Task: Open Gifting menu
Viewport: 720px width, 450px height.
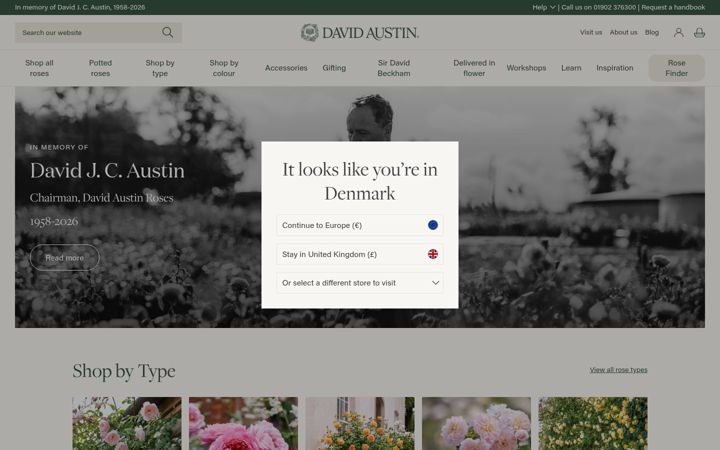Action: pos(334,68)
